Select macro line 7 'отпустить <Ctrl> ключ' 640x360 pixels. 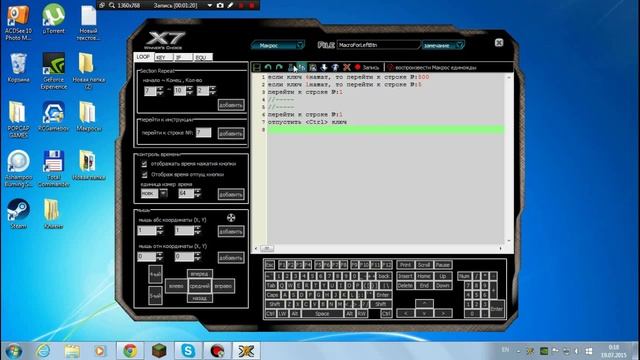307,122
